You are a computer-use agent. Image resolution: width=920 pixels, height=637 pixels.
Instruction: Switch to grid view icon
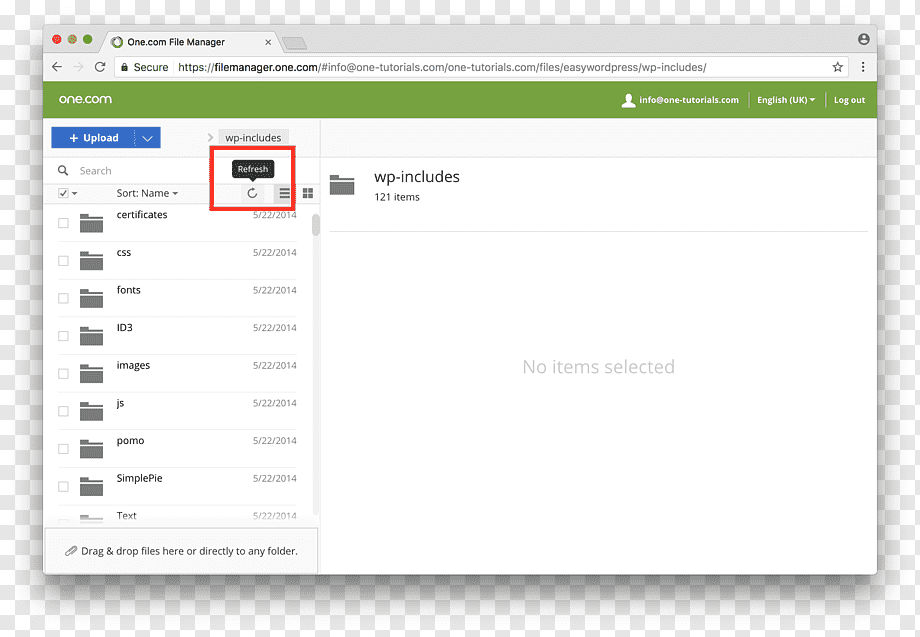click(x=307, y=193)
